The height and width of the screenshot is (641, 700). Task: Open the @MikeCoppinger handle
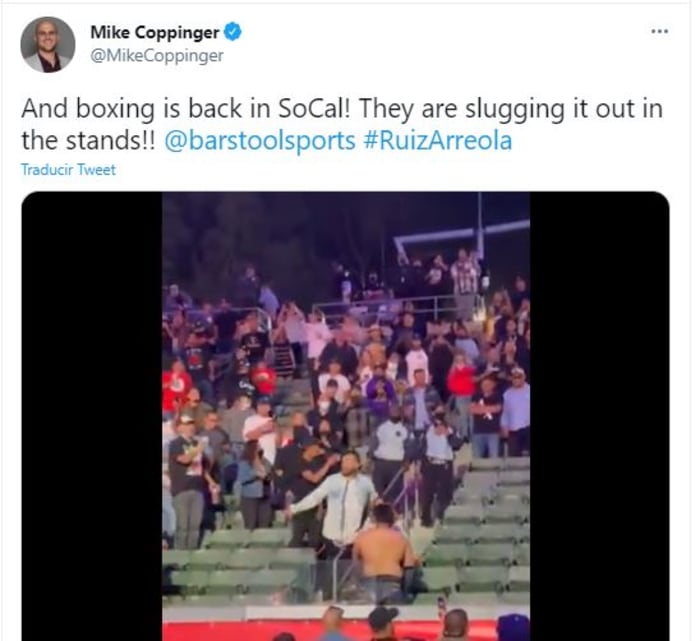(x=157, y=56)
